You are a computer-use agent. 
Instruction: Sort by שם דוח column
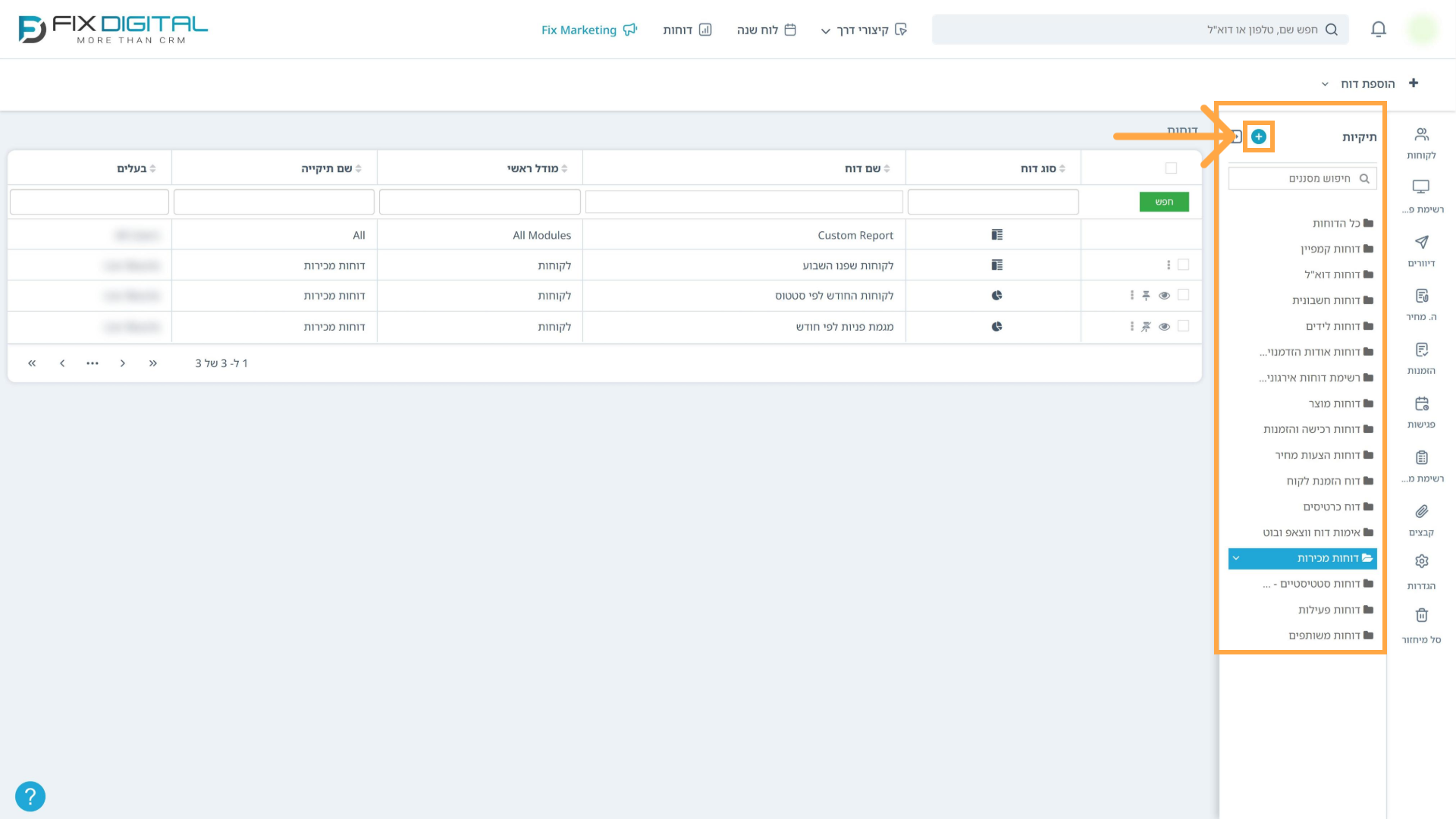pyautogui.click(x=867, y=168)
